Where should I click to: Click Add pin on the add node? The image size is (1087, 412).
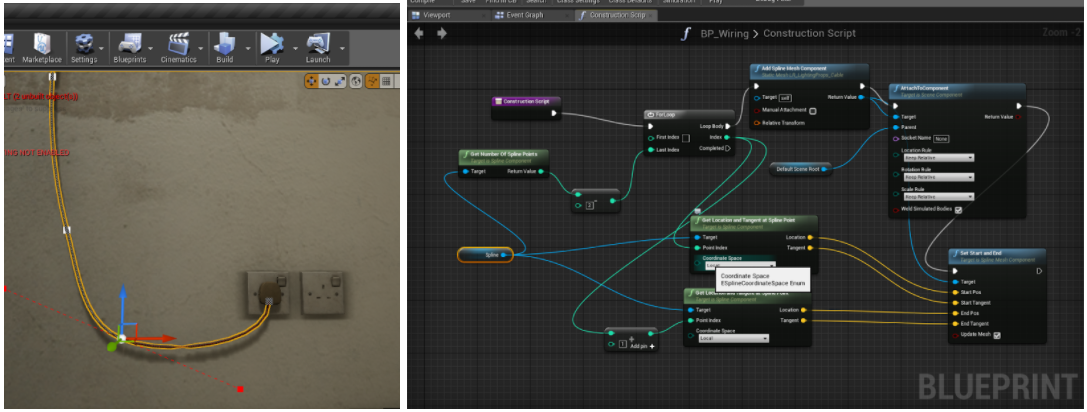tap(643, 345)
